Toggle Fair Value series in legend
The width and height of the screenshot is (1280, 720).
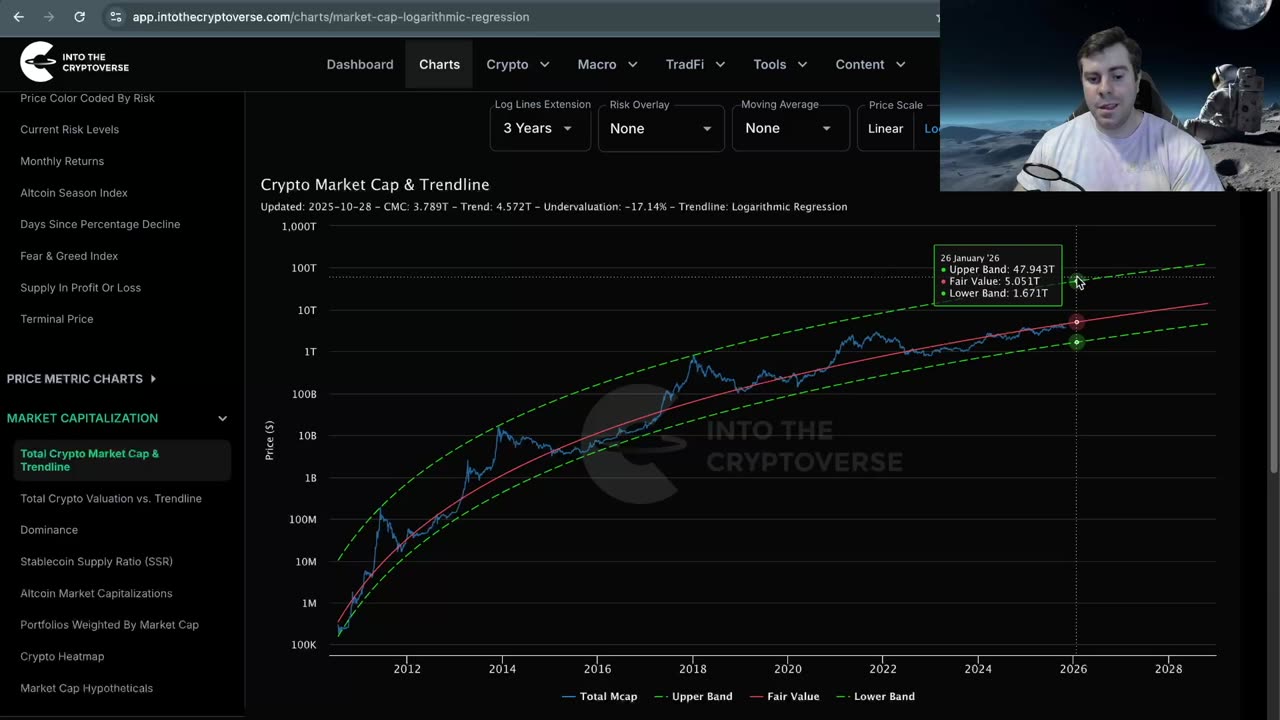[784, 696]
